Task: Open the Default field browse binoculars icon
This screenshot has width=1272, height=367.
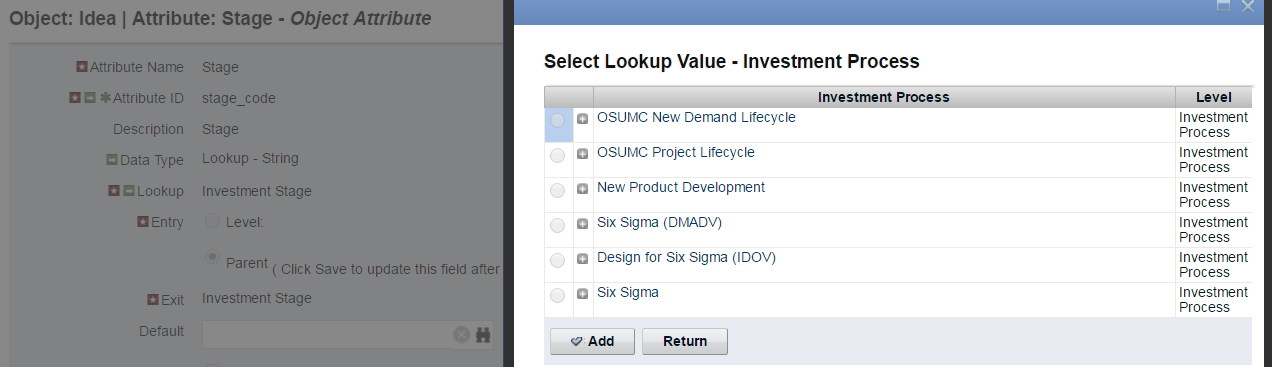Action: click(483, 335)
